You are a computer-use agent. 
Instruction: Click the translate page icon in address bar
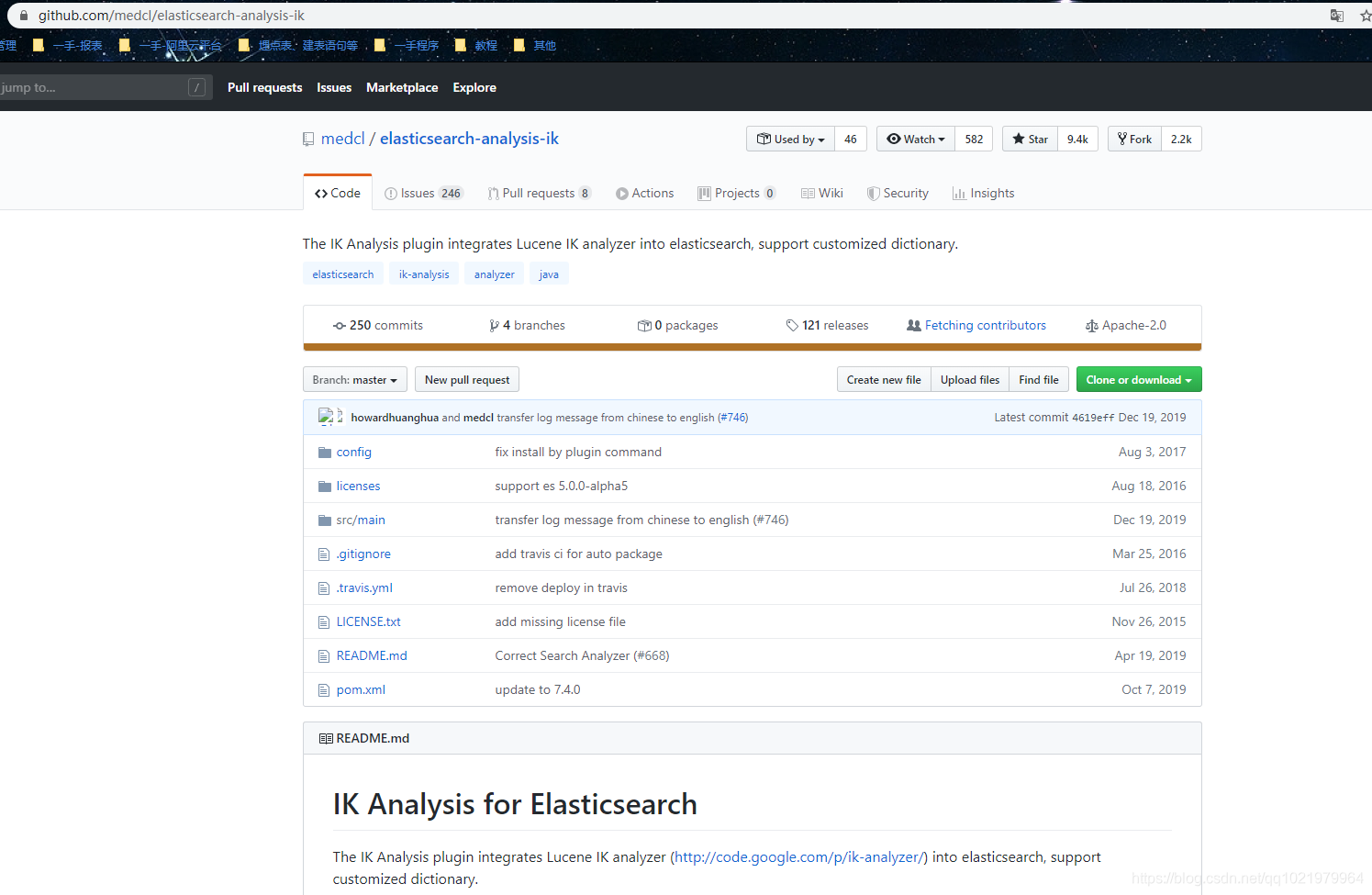[1337, 16]
